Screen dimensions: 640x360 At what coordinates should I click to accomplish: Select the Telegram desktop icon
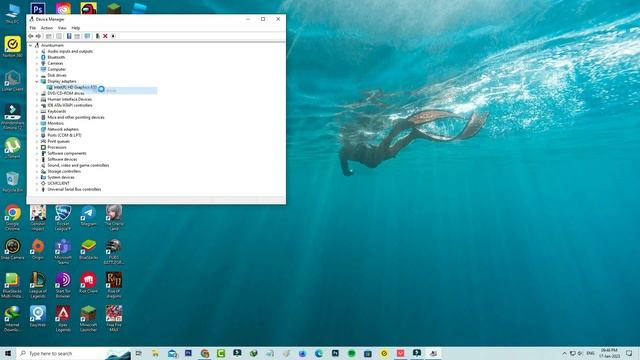click(x=89, y=216)
